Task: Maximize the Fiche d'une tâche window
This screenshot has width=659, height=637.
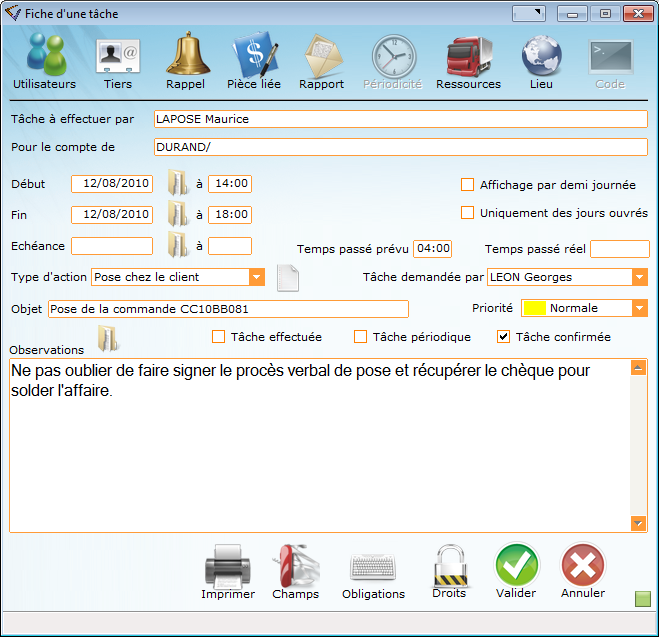Action: (605, 13)
